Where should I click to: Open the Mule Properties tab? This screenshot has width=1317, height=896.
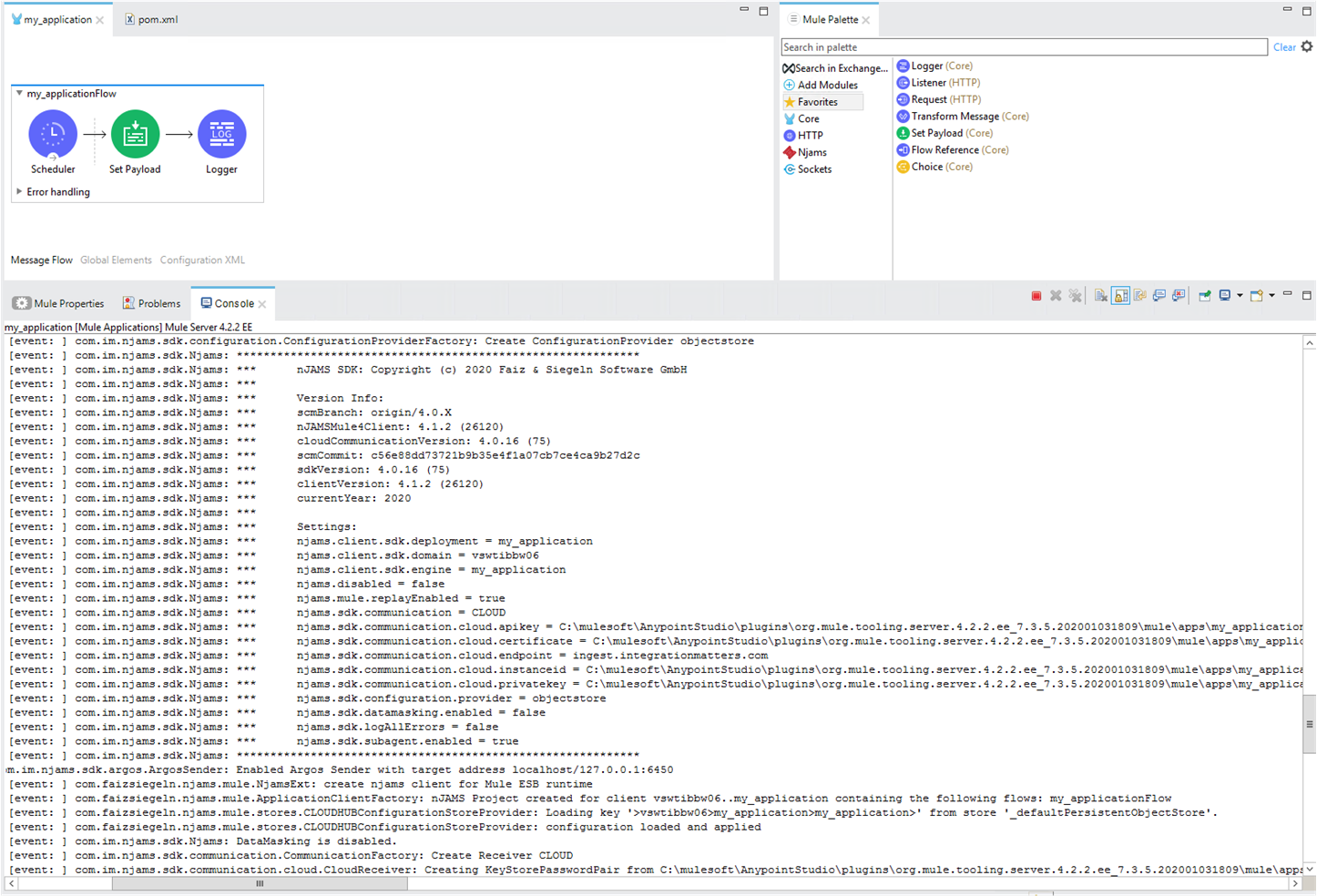(x=59, y=303)
